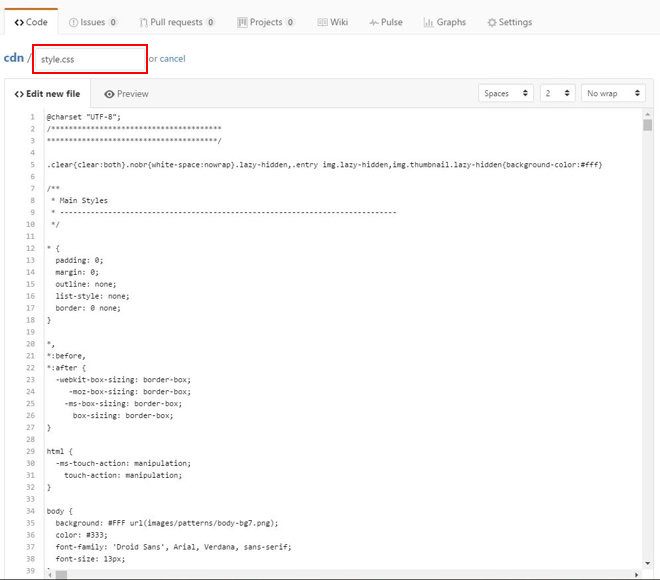
Task: Open the indent size 2 dropdown
Action: click(x=557, y=93)
